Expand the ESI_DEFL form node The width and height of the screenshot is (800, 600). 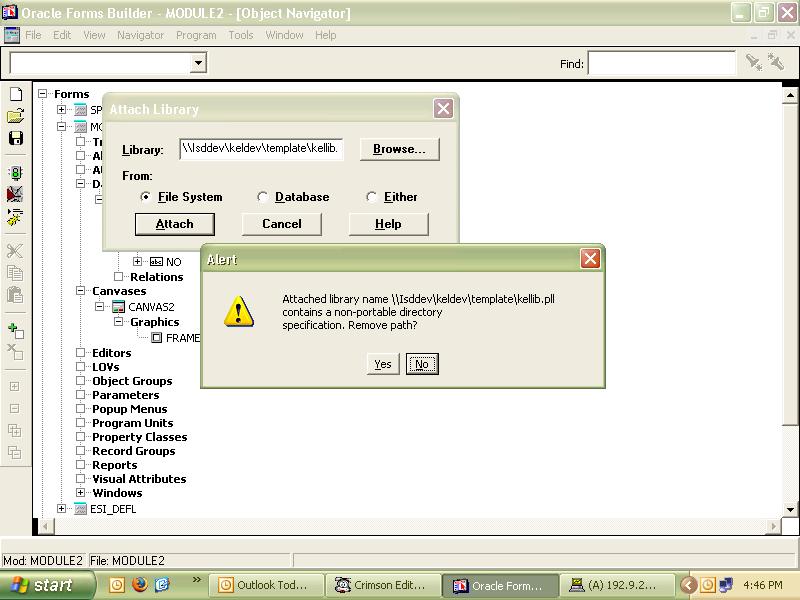[61, 509]
